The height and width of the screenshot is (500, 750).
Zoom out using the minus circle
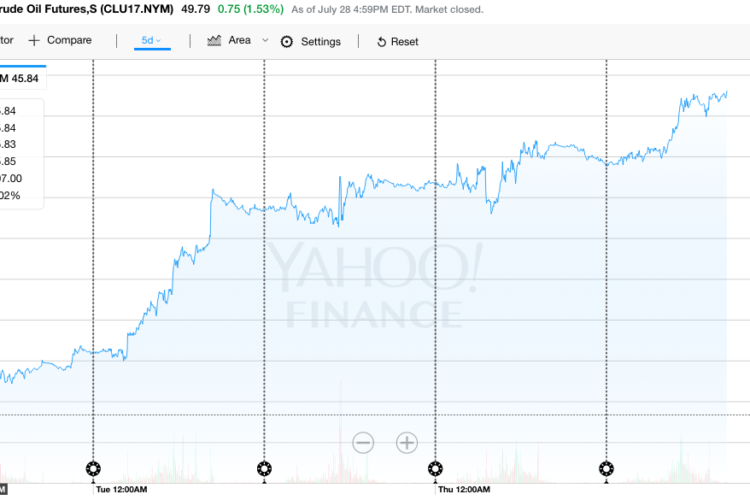tap(363, 442)
